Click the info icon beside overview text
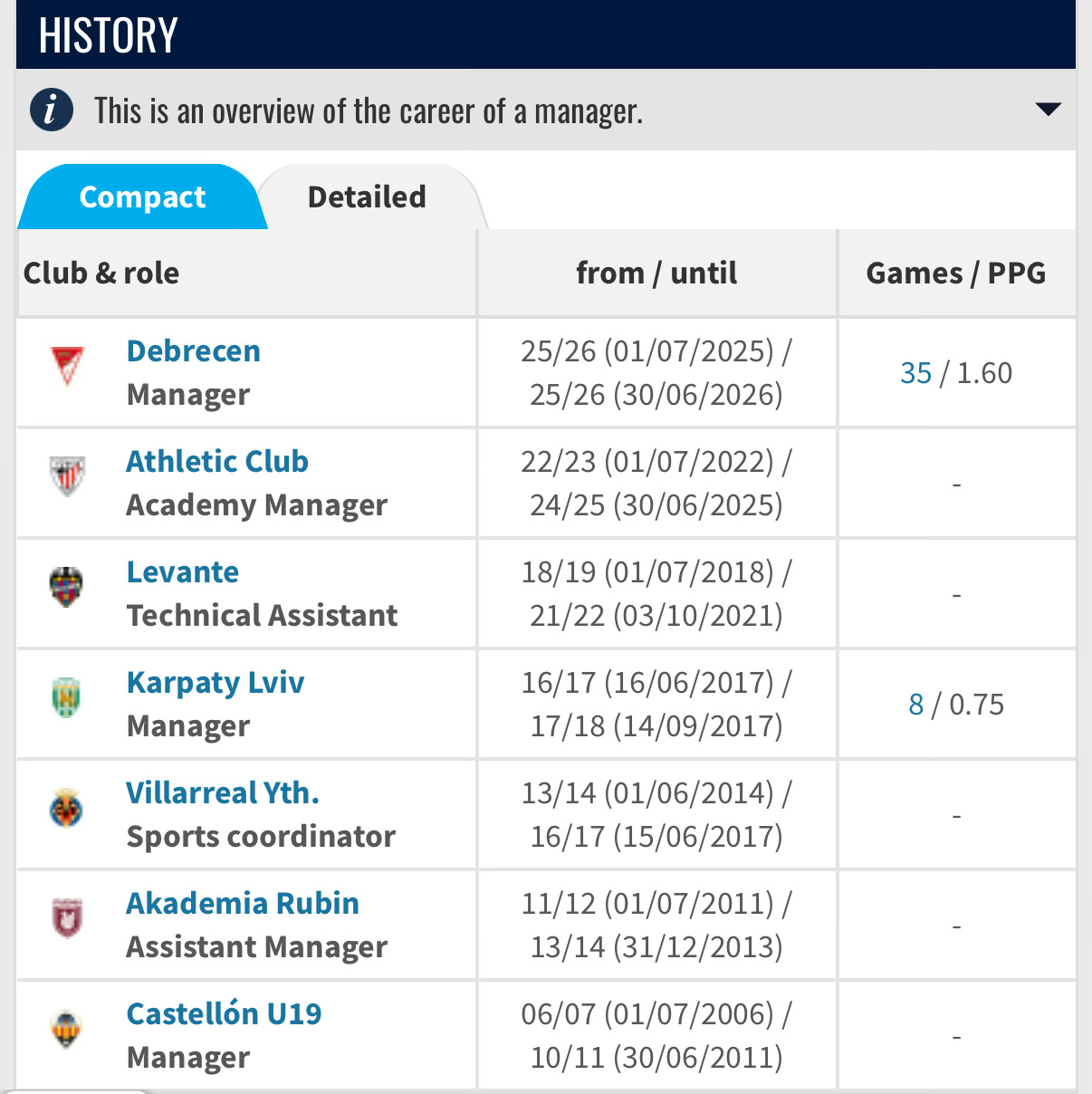 click(x=52, y=110)
